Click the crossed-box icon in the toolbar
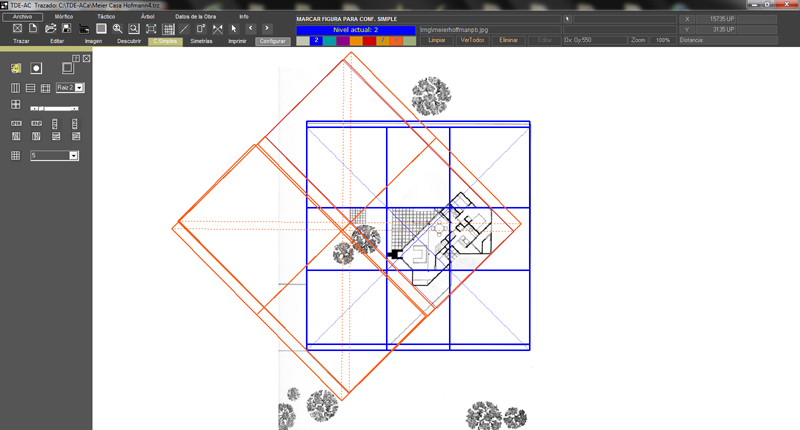The image size is (800, 430). [x=17, y=29]
